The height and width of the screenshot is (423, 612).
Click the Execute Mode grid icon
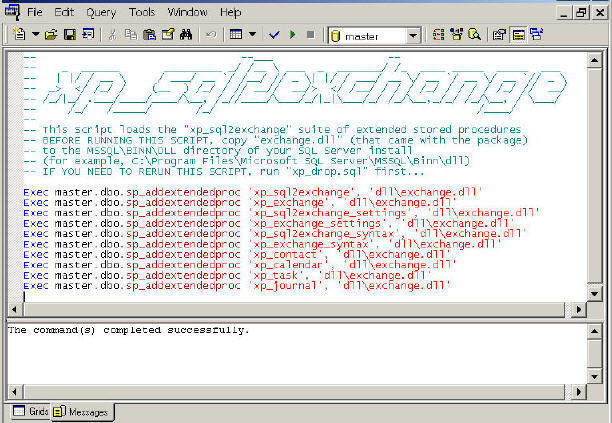tap(236, 35)
